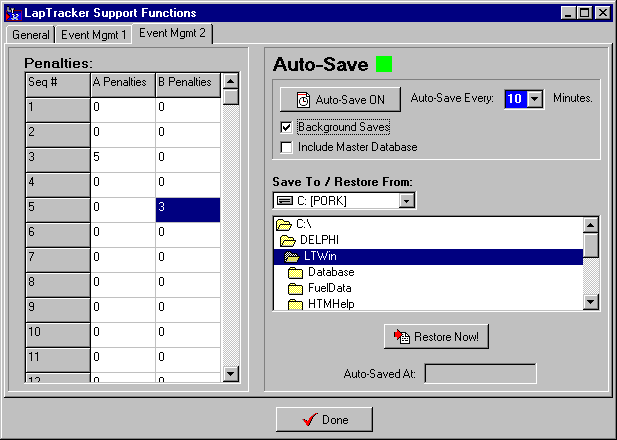Click the penalties table scroll up arrow
Viewport: 617px width, 440px height.
(x=231, y=81)
